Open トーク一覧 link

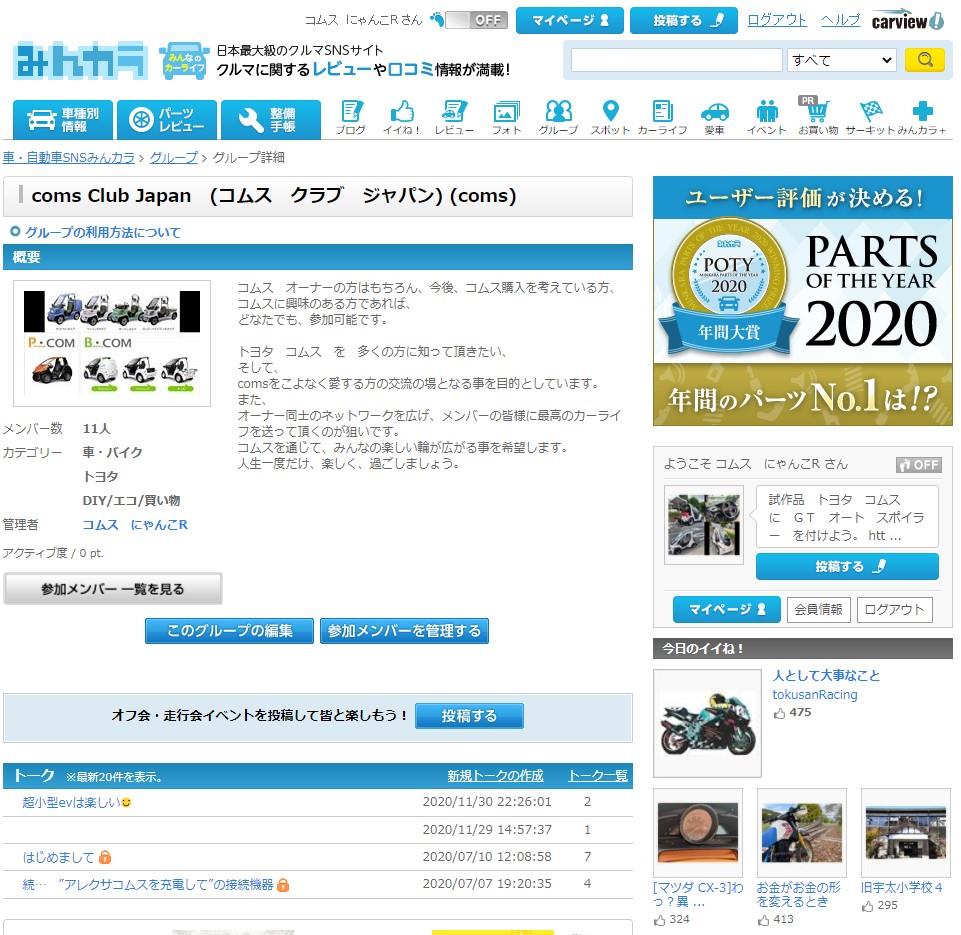click(x=598, y=776)
